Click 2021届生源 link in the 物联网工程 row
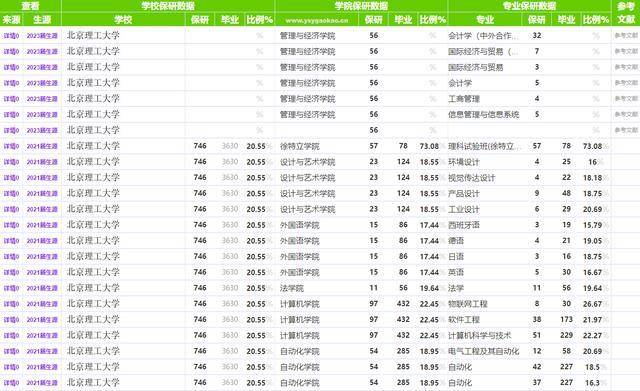 (42, 304)
